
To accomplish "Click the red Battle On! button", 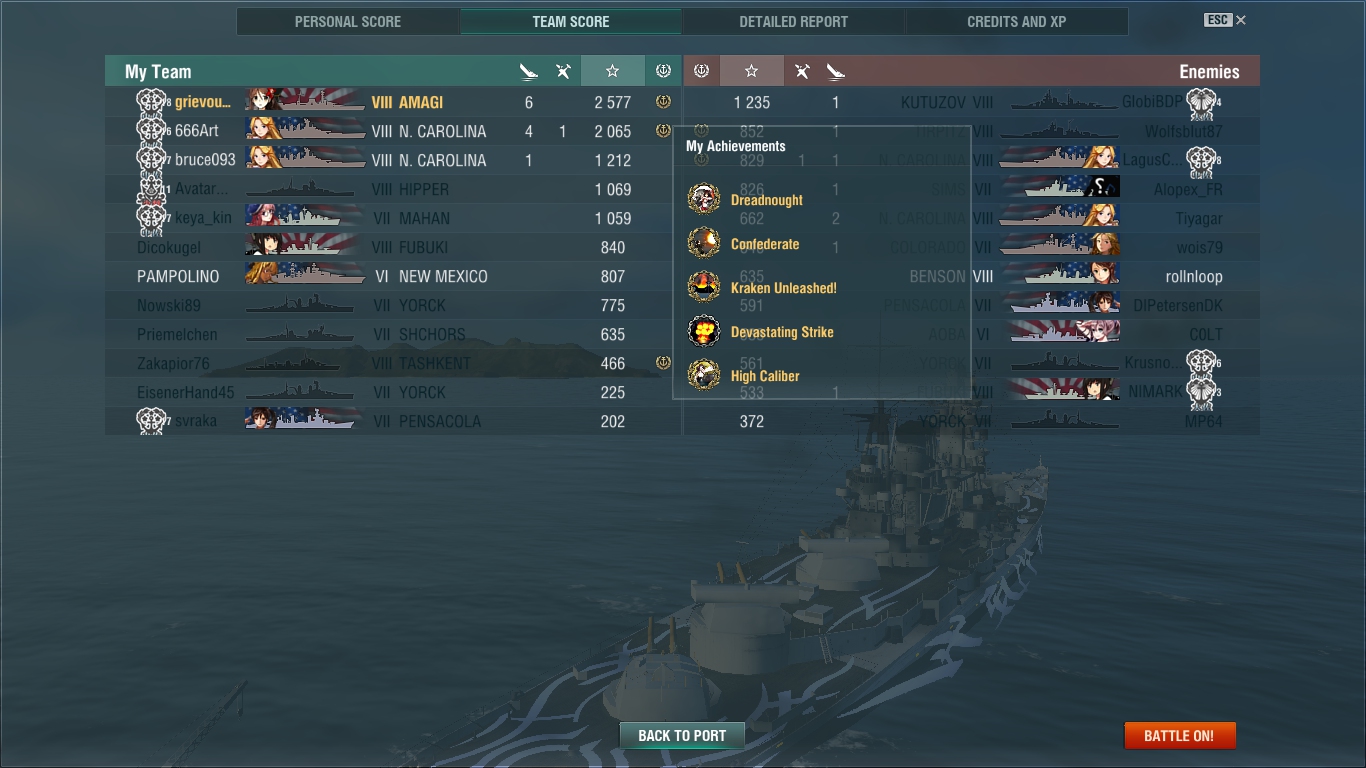I will [x=1180, y=735].
